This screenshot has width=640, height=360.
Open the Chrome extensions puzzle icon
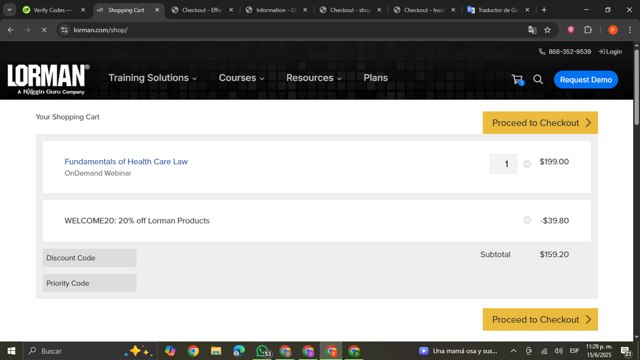tap(588, 30)
